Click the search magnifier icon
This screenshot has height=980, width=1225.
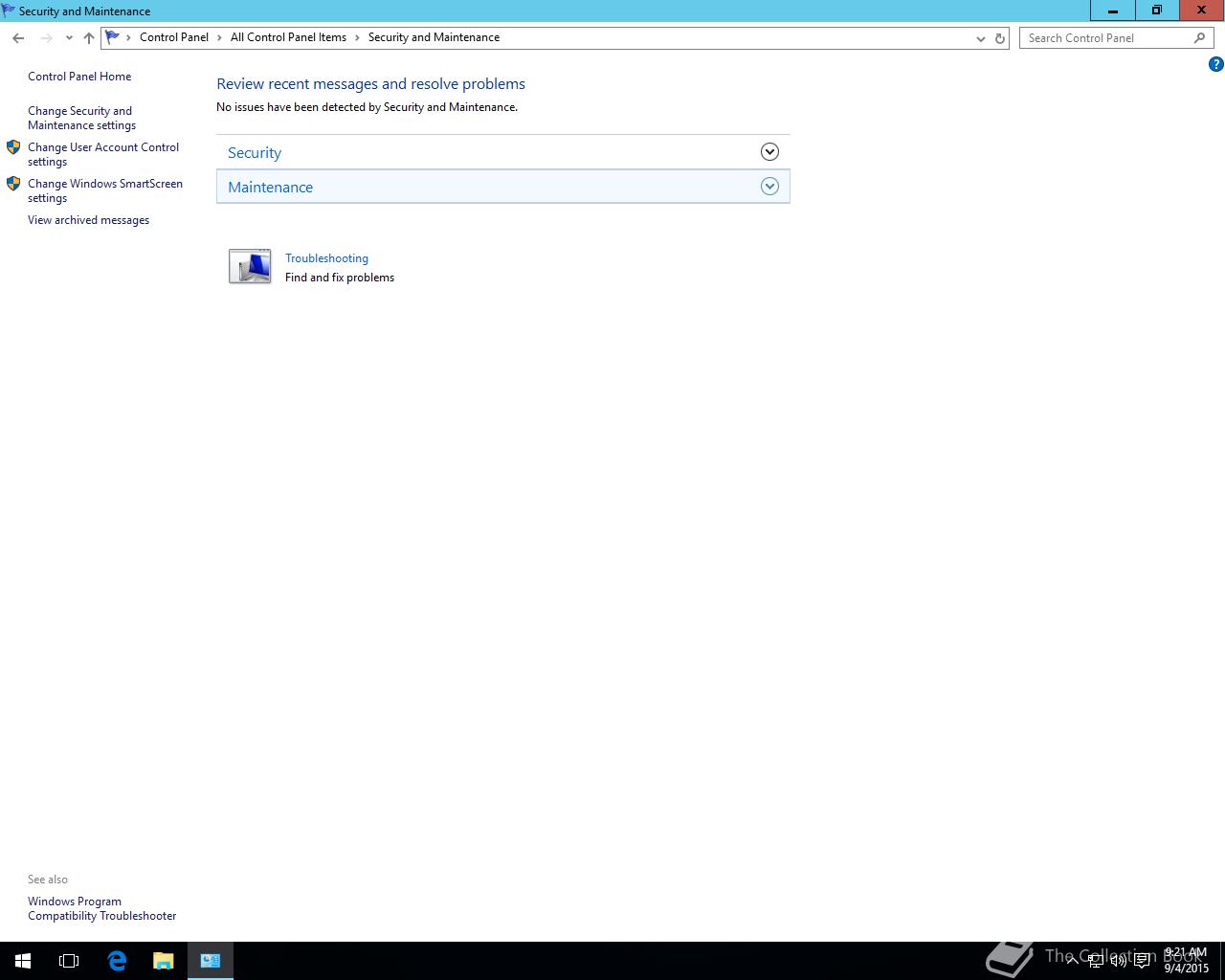pyautogui.click(x=1199, y=37)
